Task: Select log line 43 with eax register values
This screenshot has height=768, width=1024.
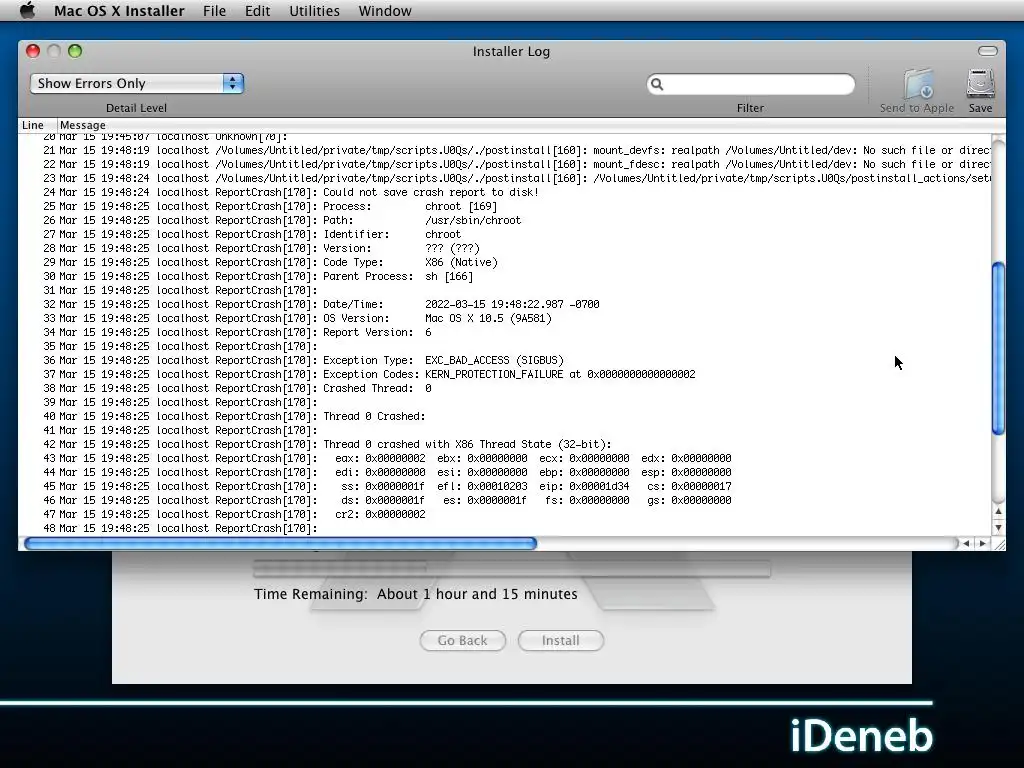Action: 505,458
